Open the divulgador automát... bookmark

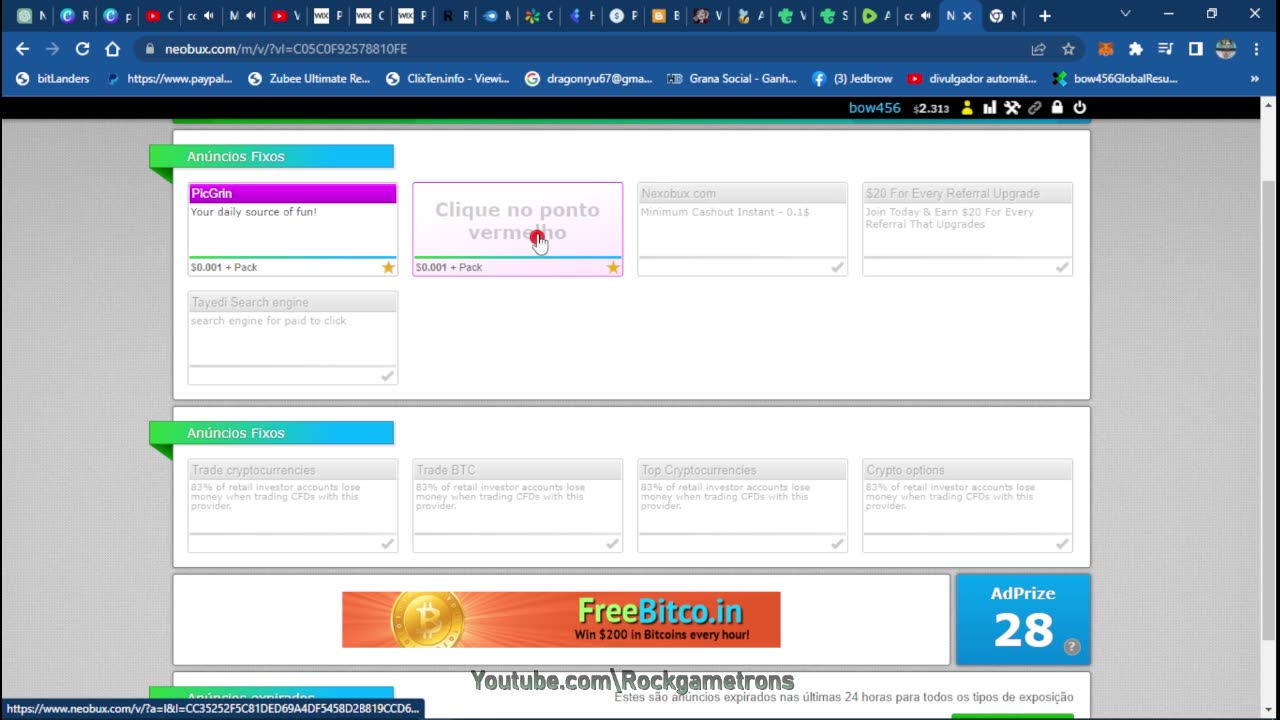(972, 78)
